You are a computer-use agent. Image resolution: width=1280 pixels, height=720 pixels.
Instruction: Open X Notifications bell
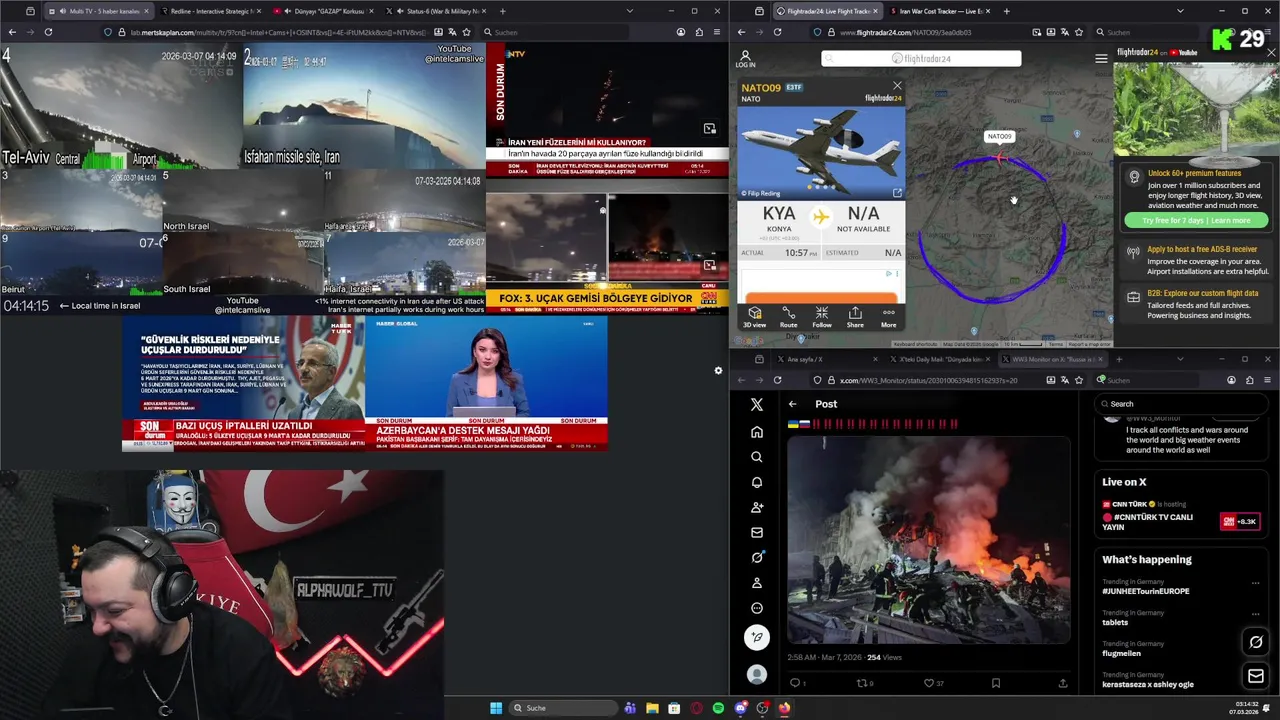click(757, 482)
